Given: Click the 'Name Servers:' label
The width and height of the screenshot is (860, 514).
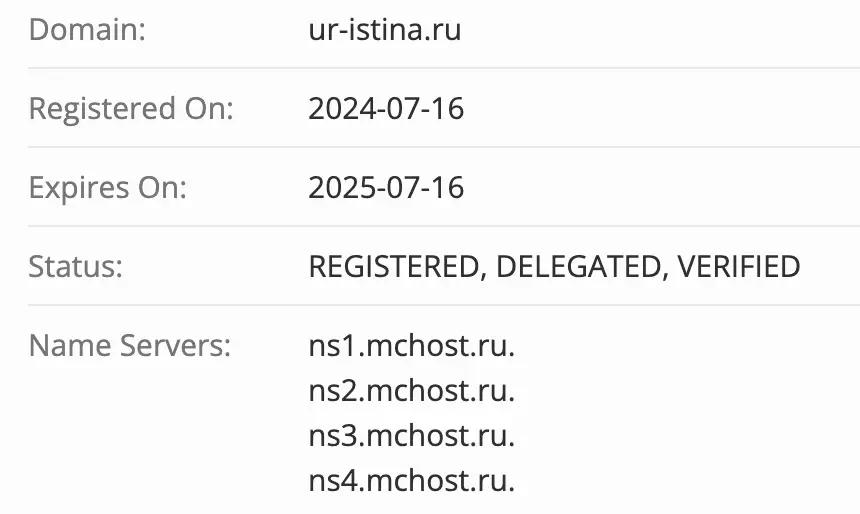Looking at the screenshot, I should point(129,346).
